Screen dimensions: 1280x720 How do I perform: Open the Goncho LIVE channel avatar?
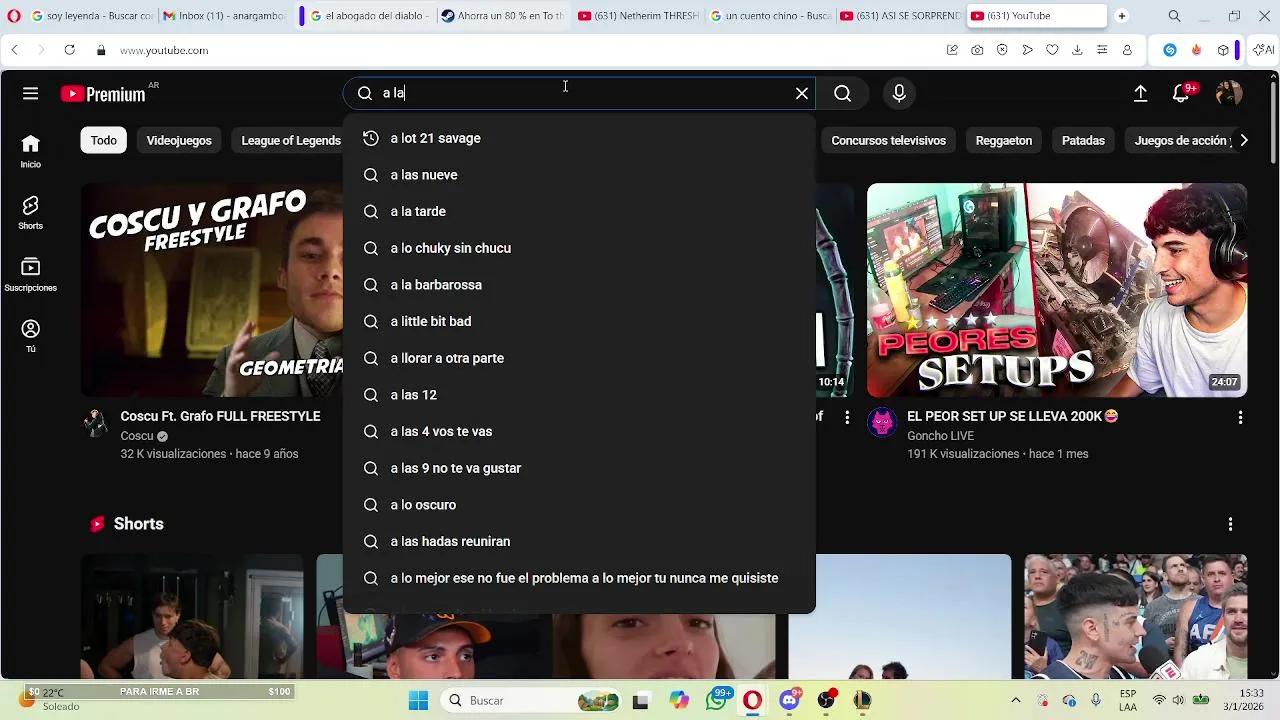(882, 423)
